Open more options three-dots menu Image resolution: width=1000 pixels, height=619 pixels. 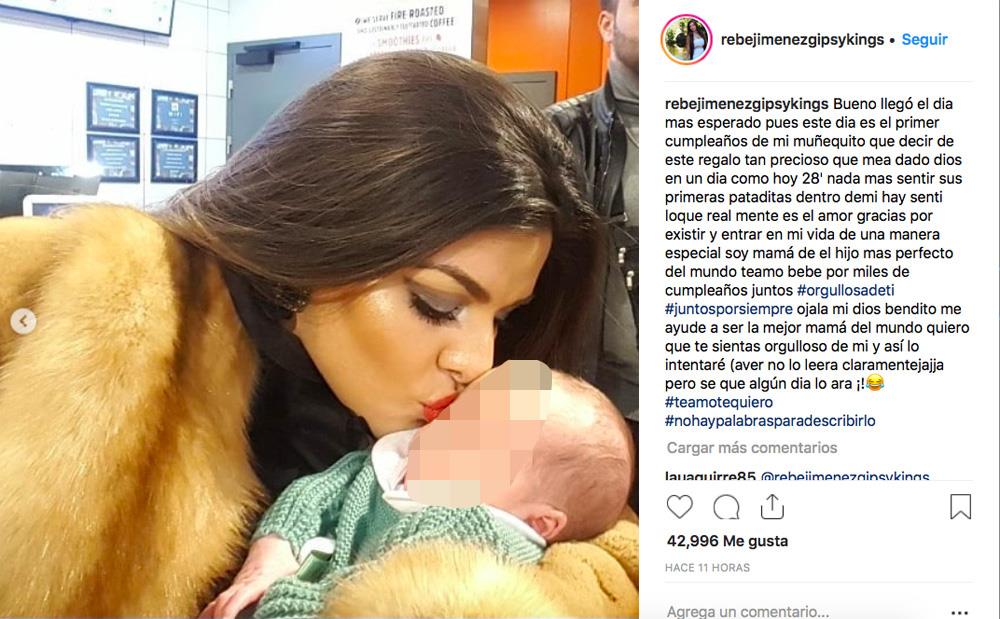[x=959, y=612]
